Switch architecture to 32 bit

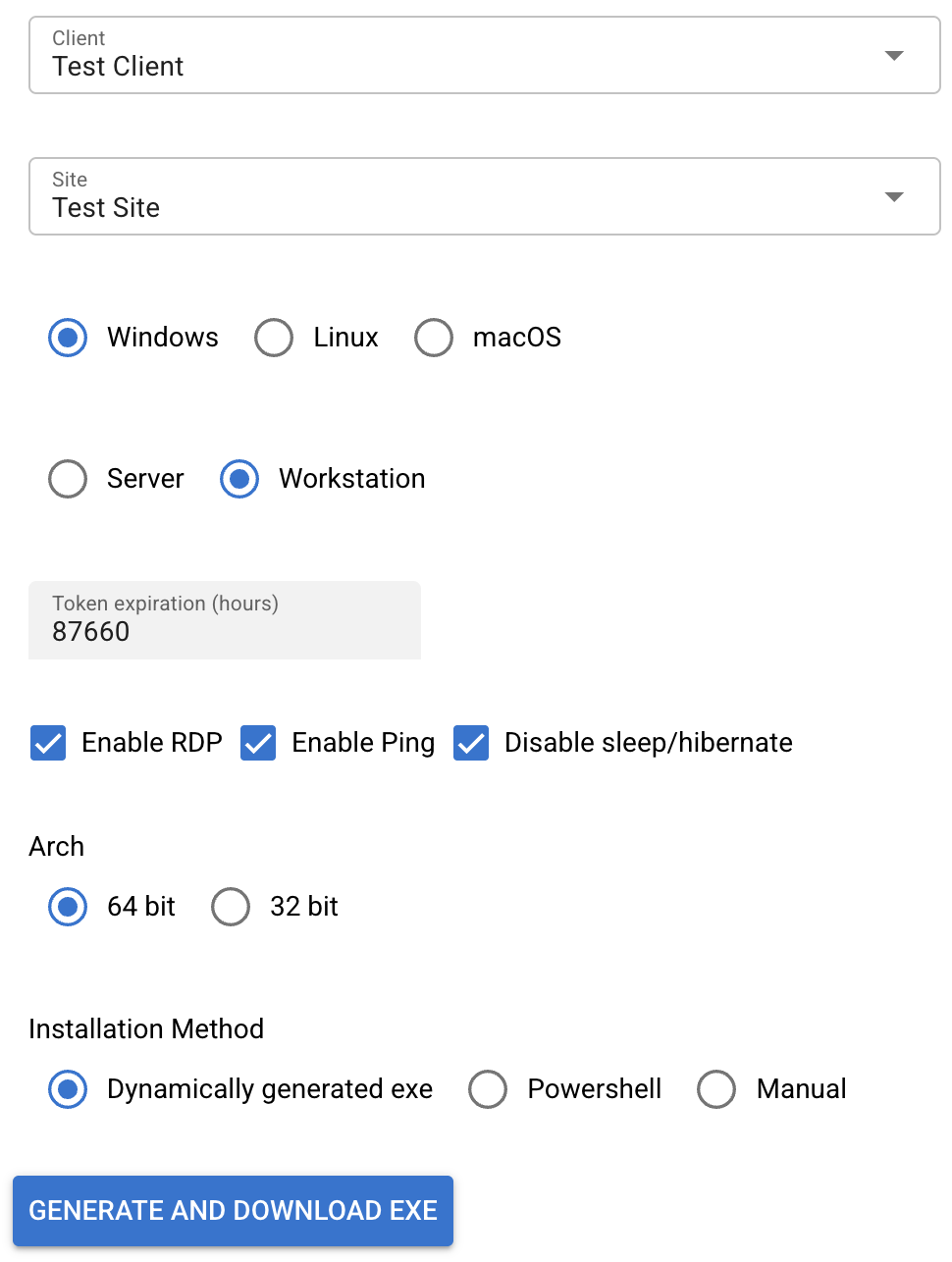pos(231,907)
